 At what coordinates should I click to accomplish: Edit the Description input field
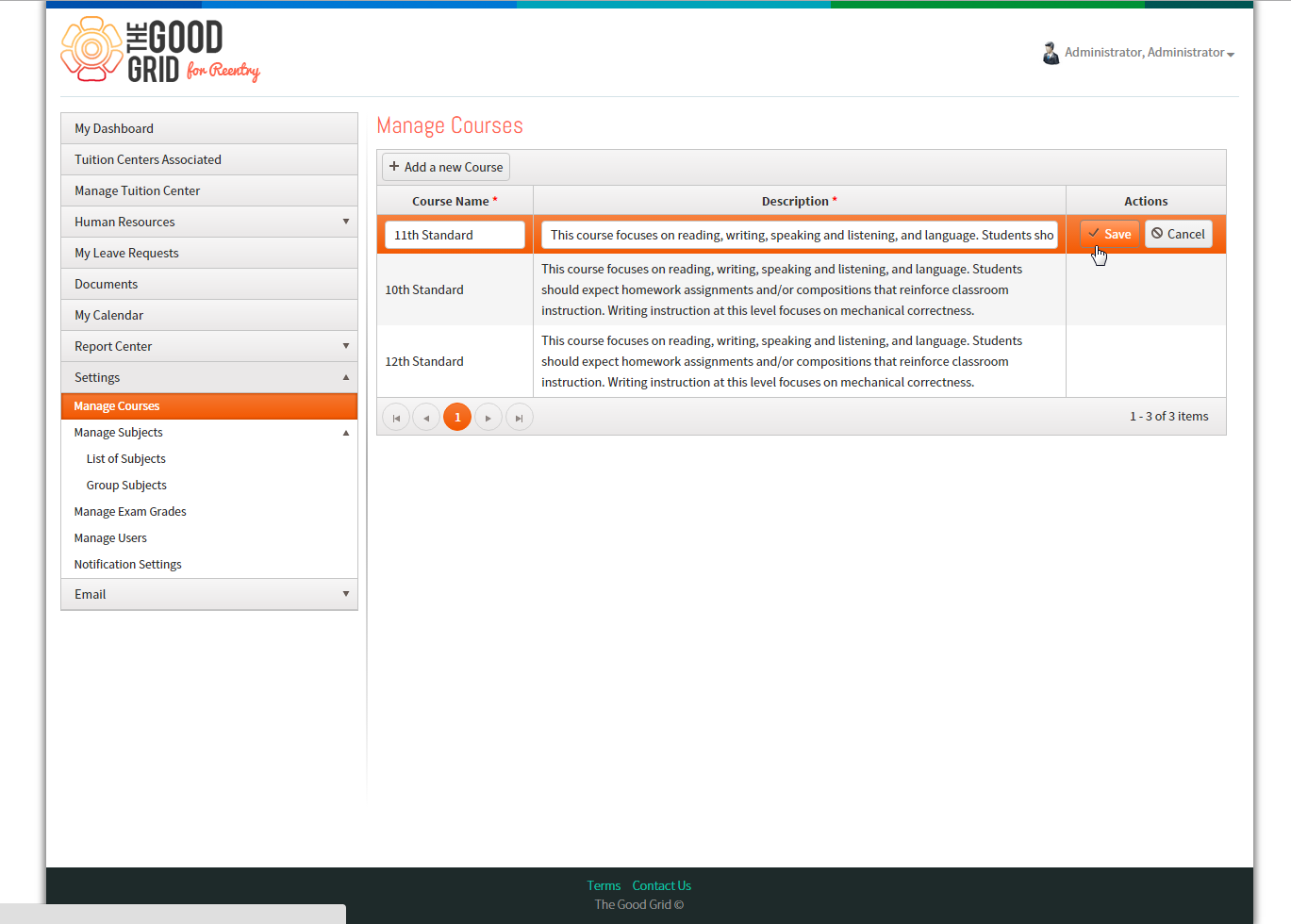coord(800,235)
